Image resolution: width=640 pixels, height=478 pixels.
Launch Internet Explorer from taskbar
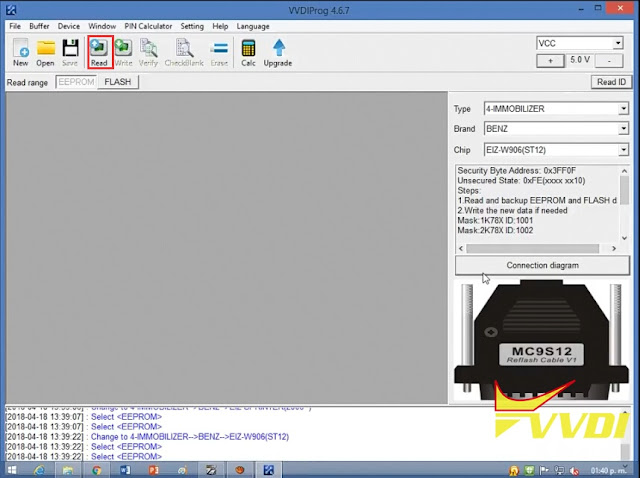(40, 470)
